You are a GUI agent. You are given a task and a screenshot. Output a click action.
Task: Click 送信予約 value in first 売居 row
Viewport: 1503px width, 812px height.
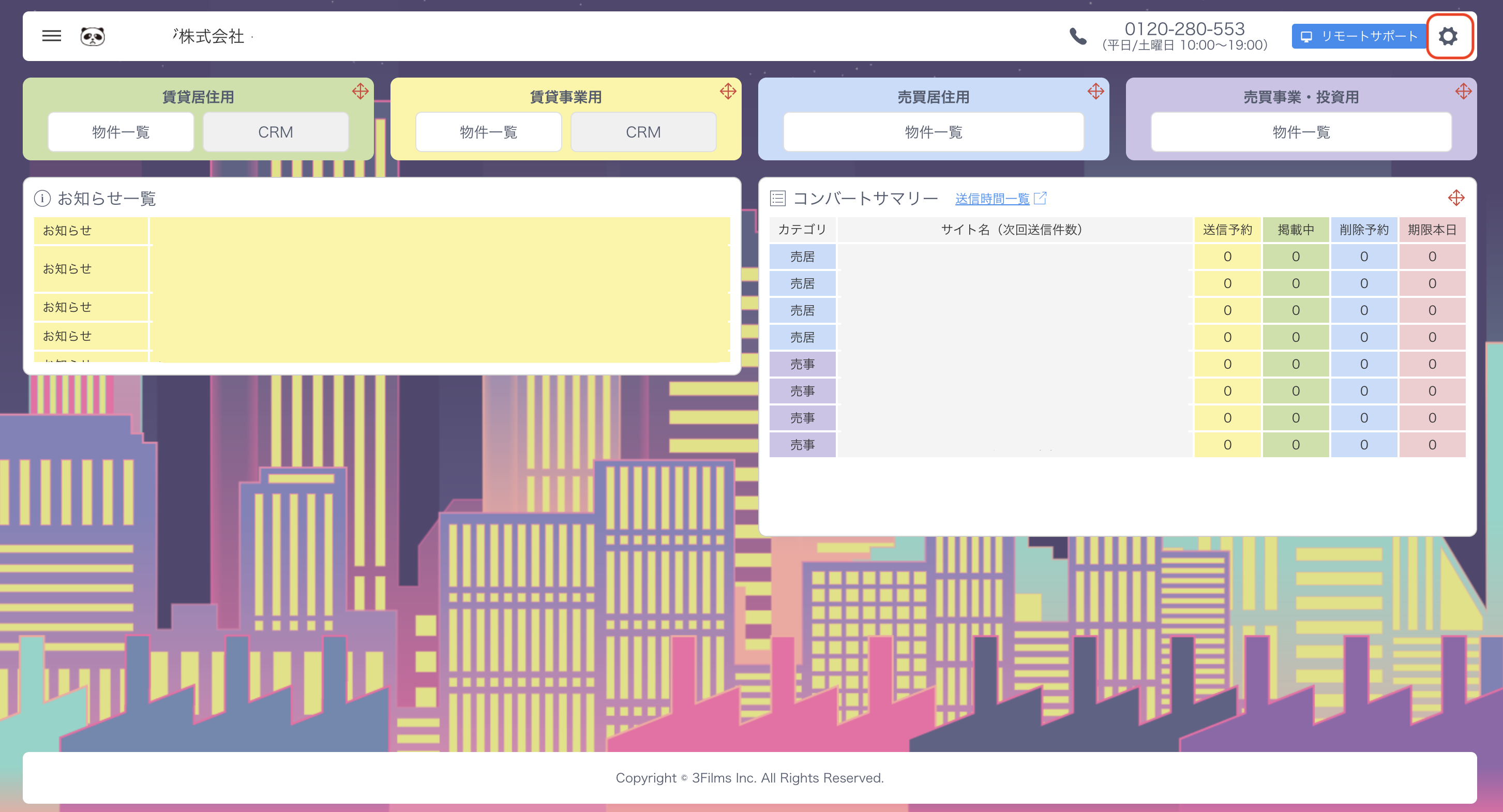coord(1228,257)
